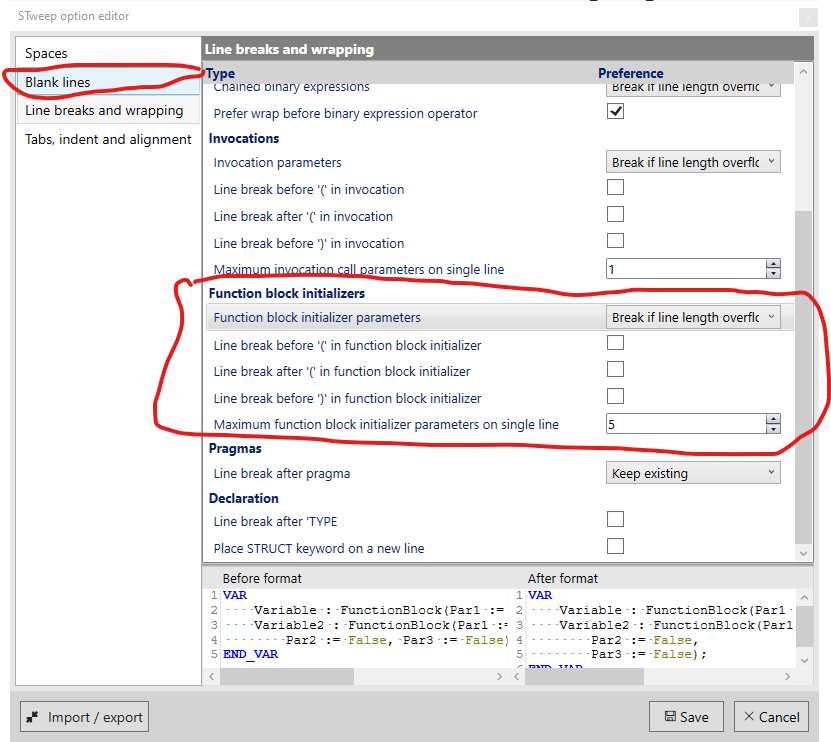Open the 'Invocation parameters' dropdown
The width and height of the screenshot is (831, 742).
tap(693, 161)
